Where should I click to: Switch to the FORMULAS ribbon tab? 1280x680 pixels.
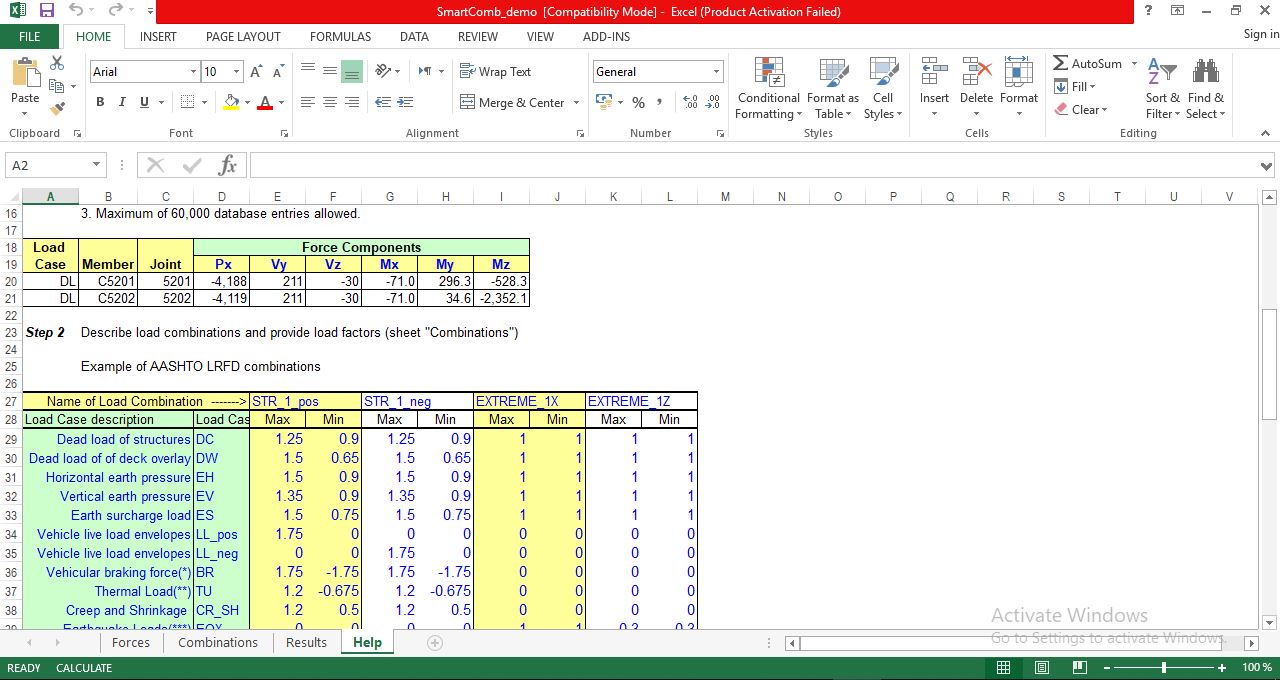[340, 36]
